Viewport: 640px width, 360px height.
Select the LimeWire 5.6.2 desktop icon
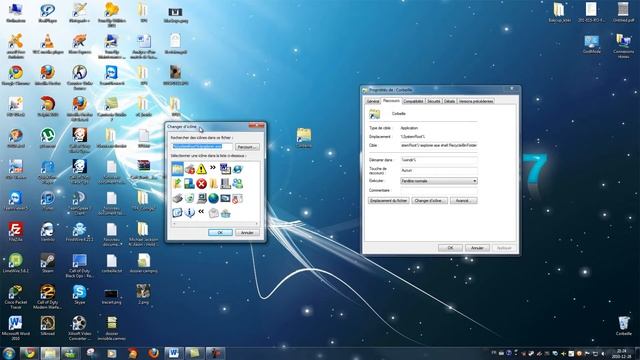point(16,263)
